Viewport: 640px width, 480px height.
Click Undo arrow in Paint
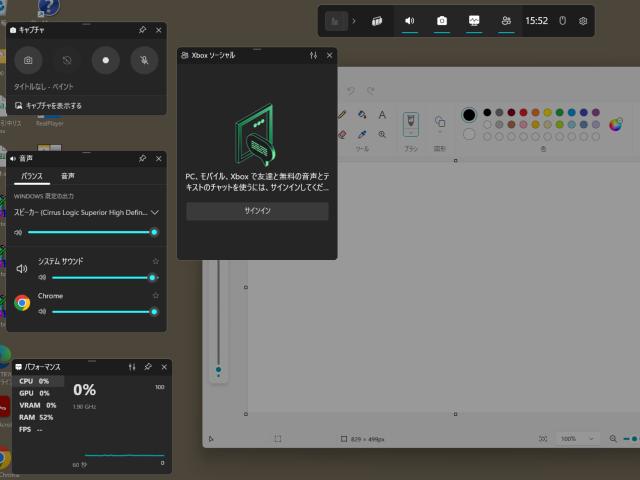click(351, 90)
